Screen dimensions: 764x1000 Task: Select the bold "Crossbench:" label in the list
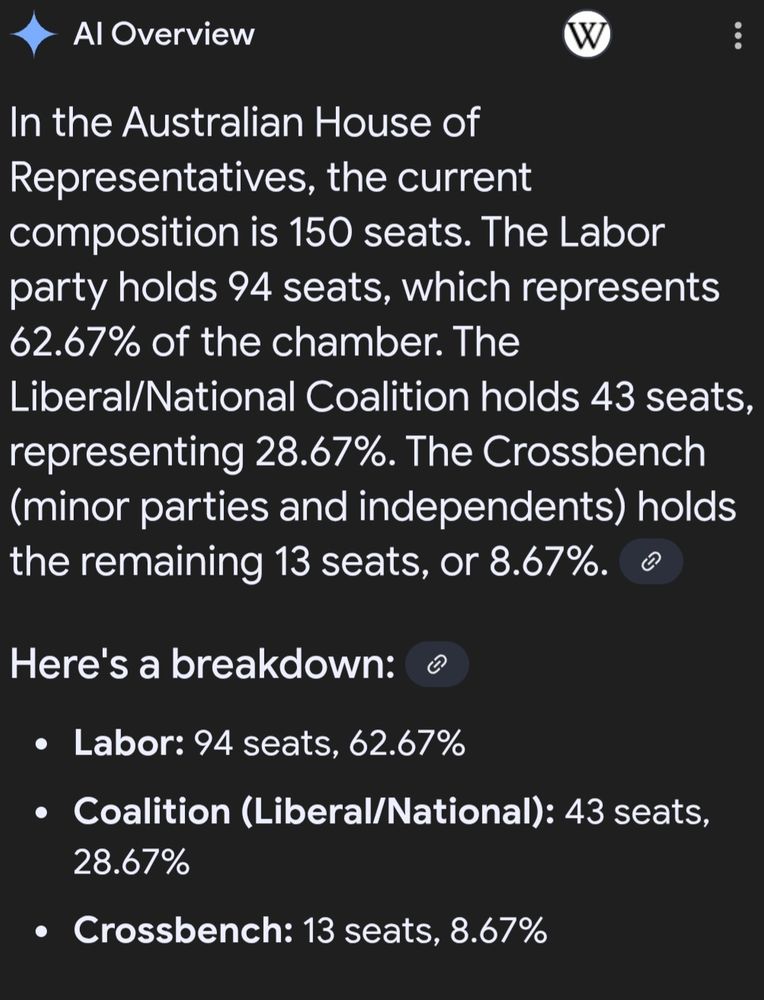point(183,931)
